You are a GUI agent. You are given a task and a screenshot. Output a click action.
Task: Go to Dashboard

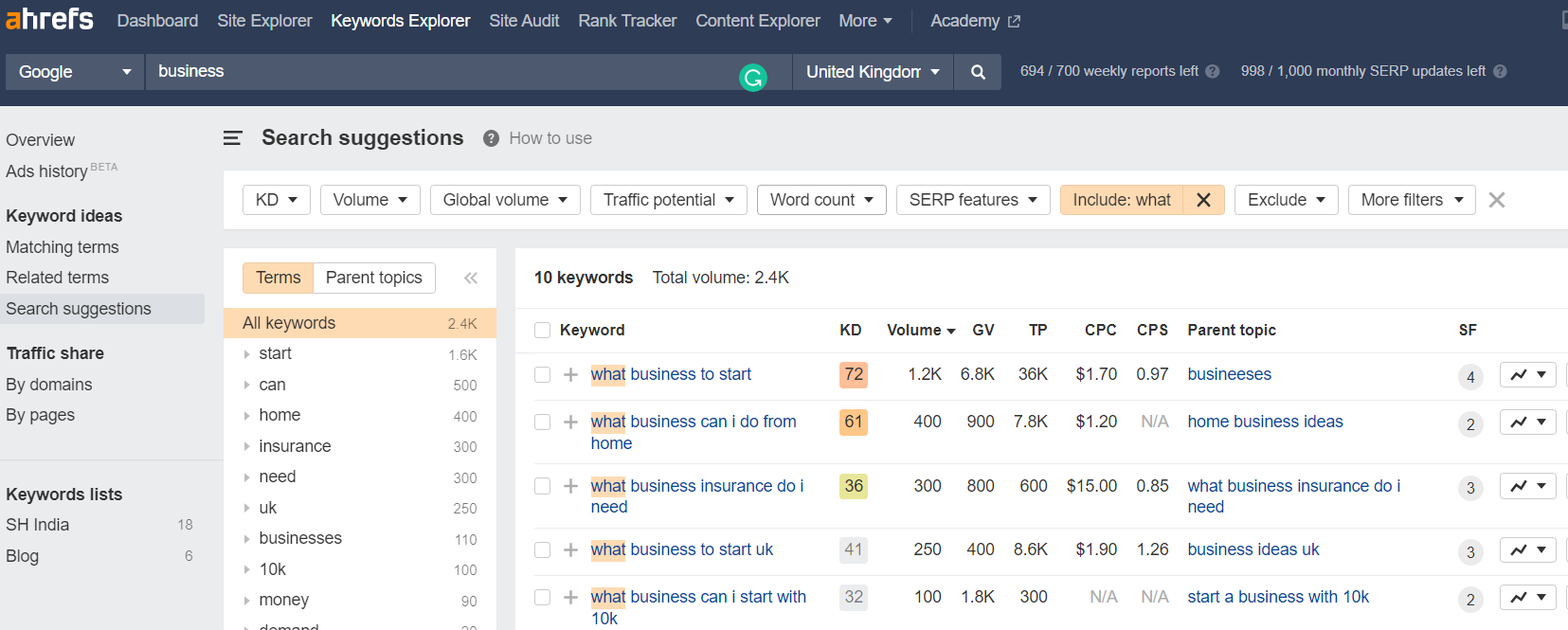coord(157,21)
